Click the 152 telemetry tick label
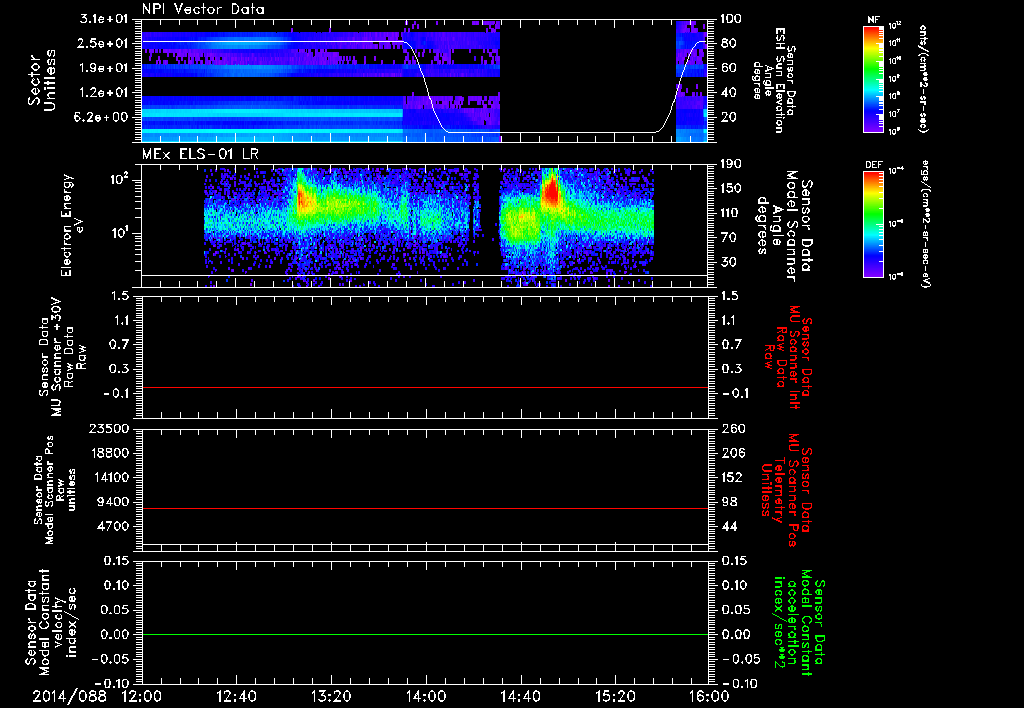The image size is (1024, 708). 731,477
